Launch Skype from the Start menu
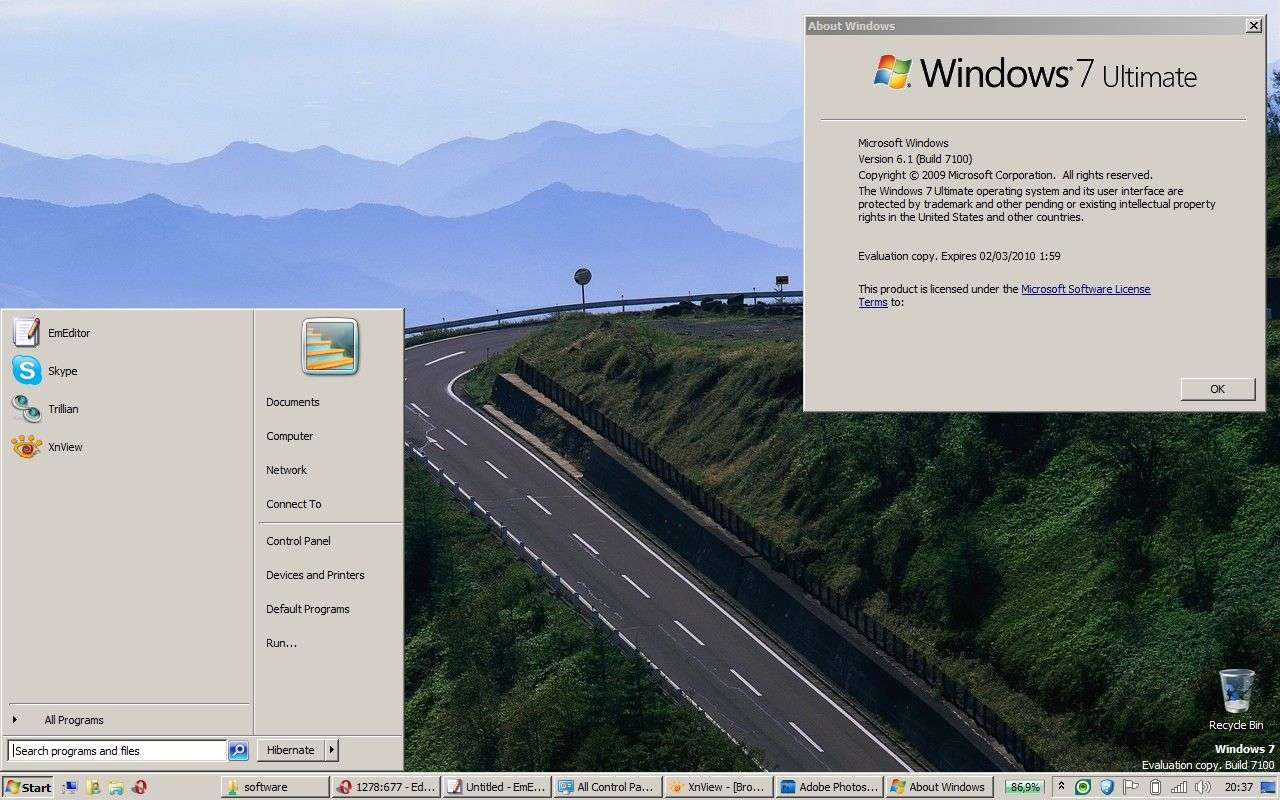The width and height of the screenshot is (1280, 800). tap(127, 371)
